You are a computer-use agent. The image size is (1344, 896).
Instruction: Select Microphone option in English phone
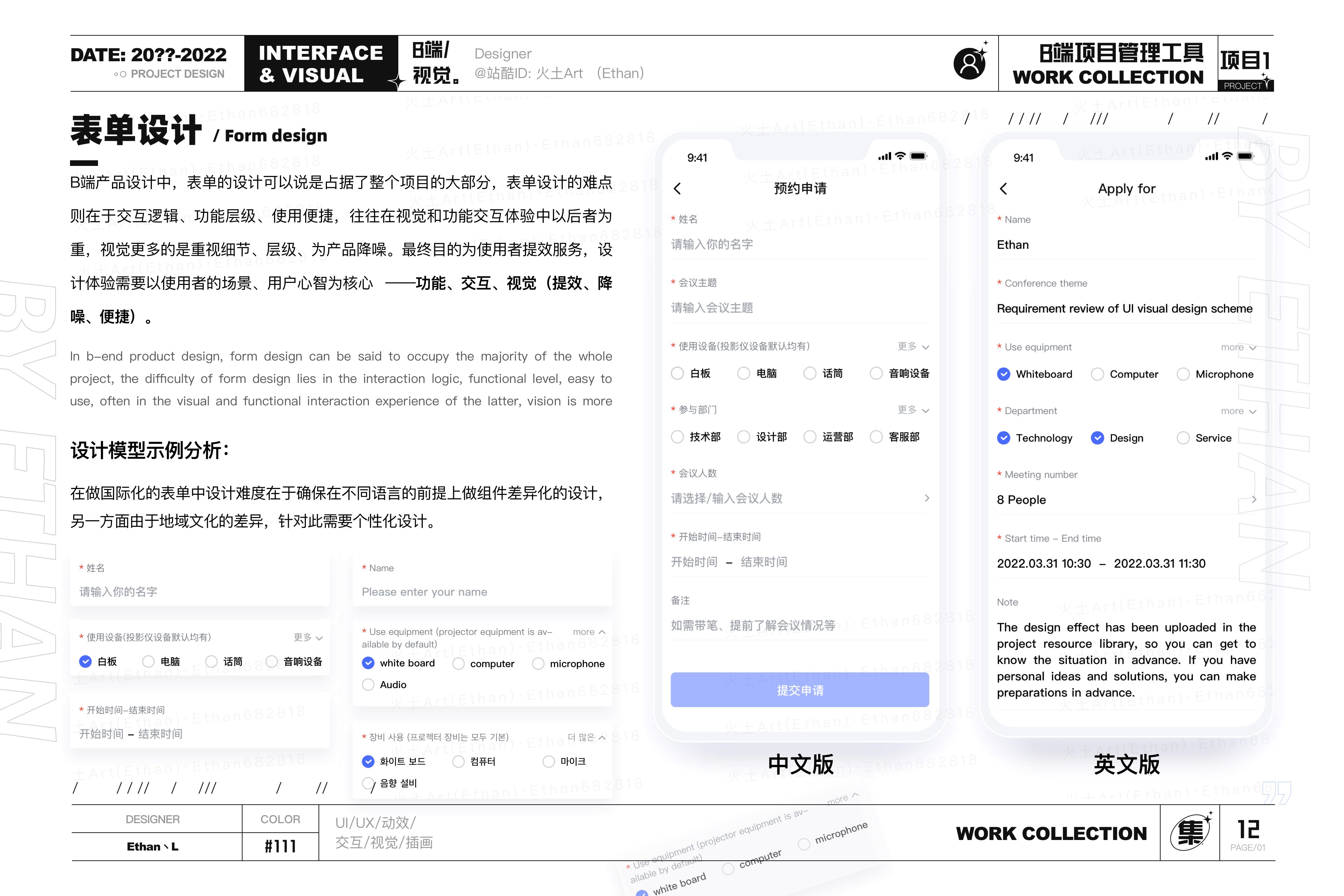click(x=1183, y=374)
